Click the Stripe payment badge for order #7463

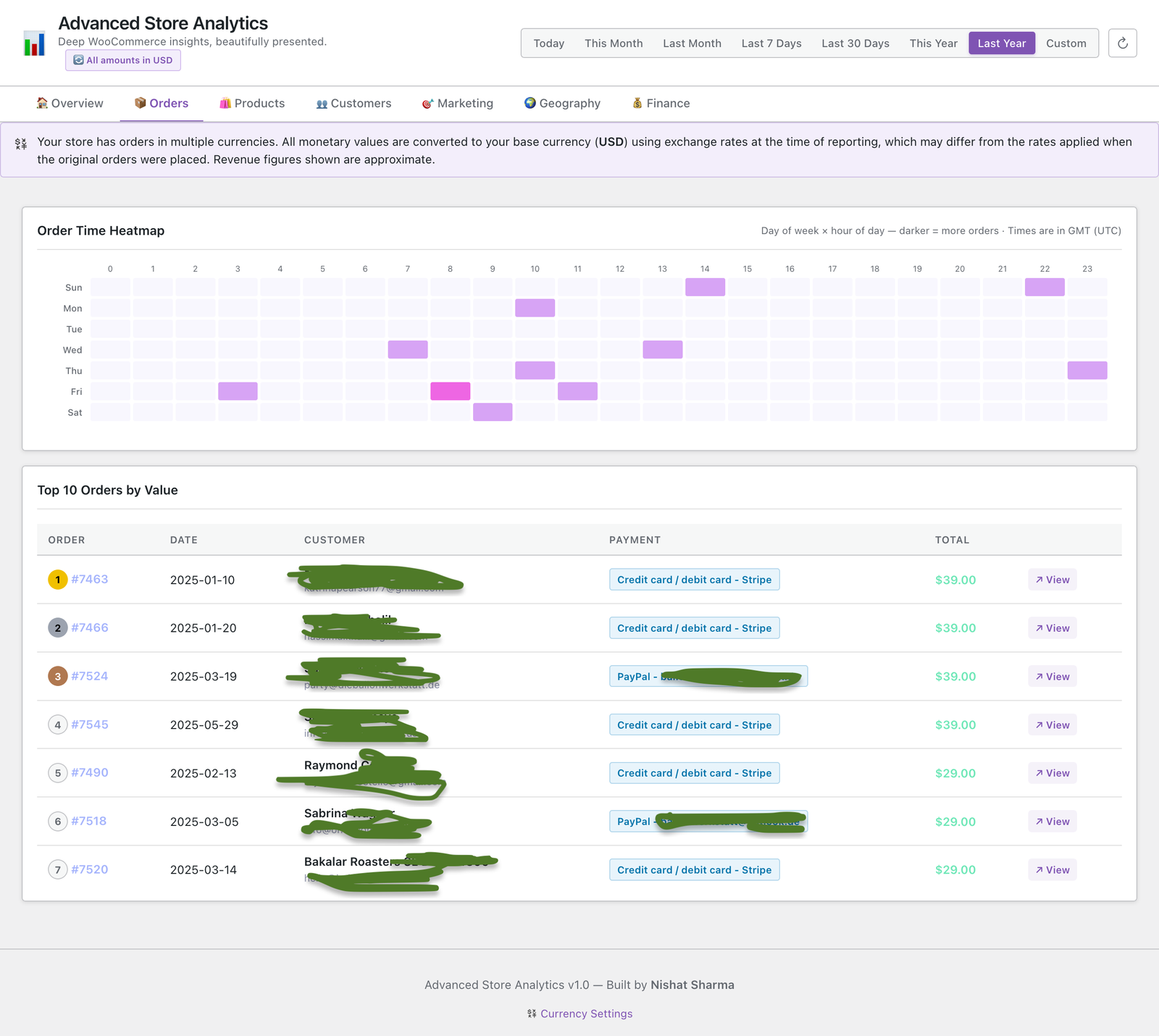click(694, 580)
